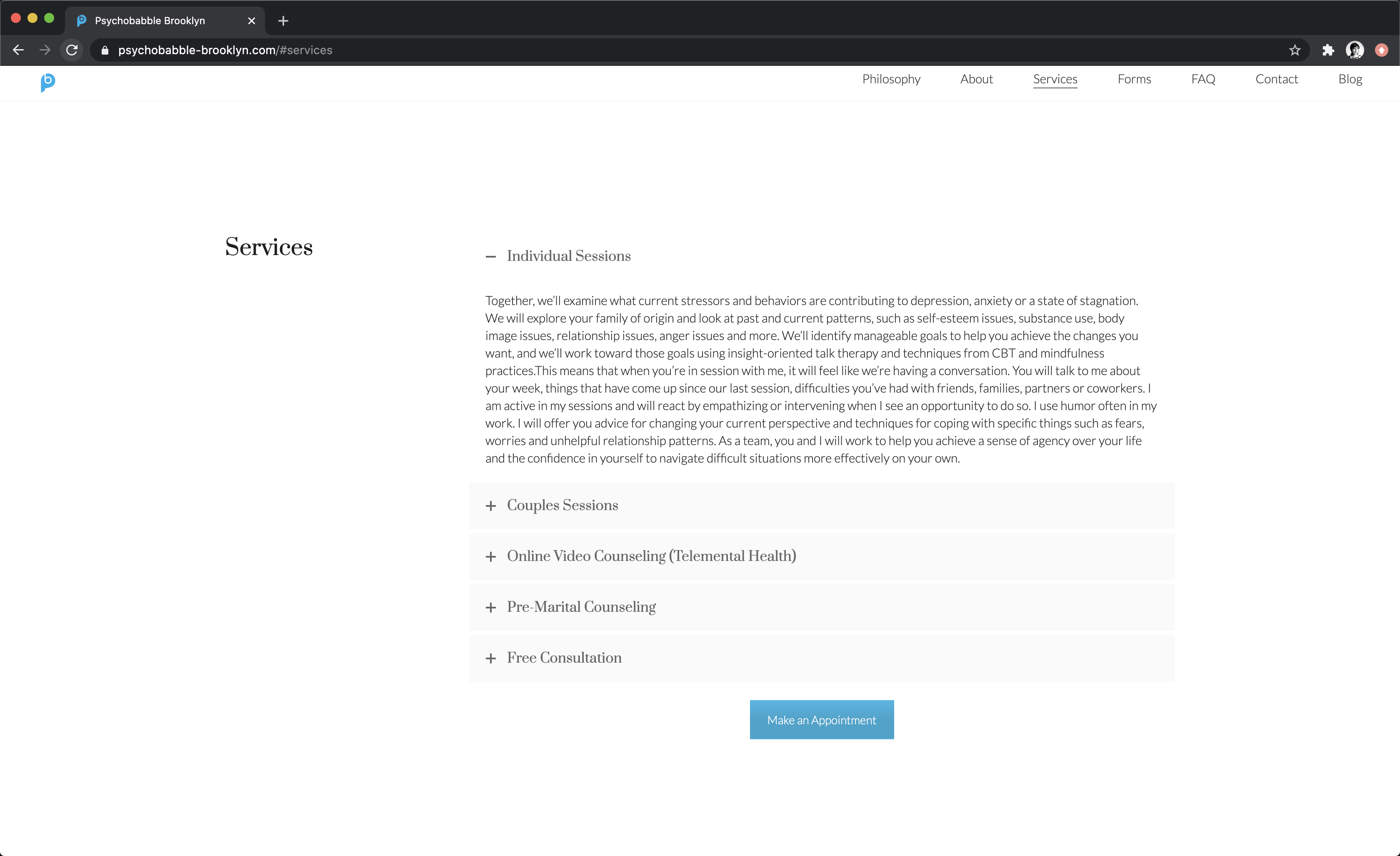Viewport: 1400px width, 856px height.
Task: Visit the Blog link
Action: (x=1350, y=79)
